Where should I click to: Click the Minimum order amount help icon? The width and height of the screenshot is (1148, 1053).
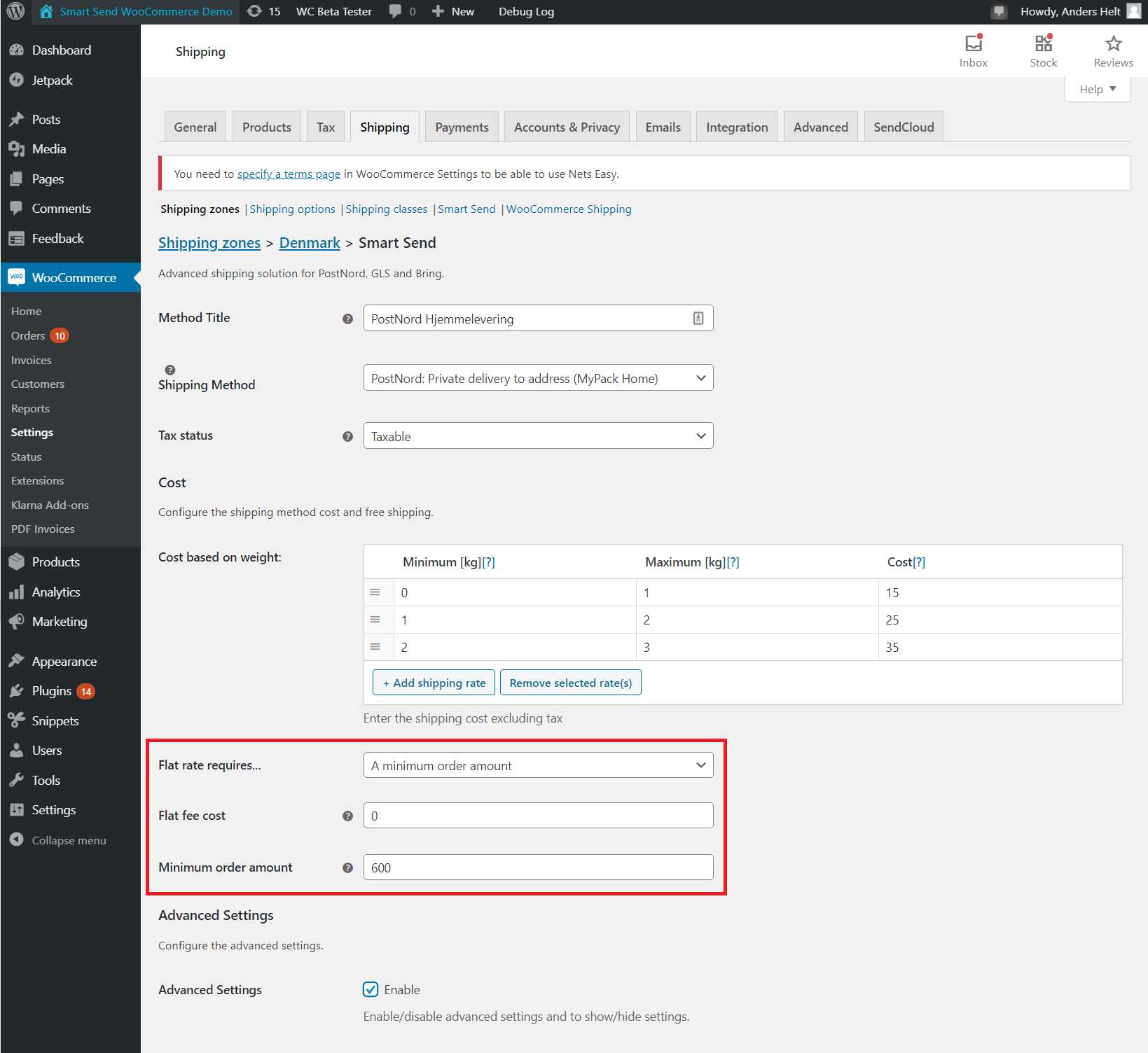coord(347,867)
